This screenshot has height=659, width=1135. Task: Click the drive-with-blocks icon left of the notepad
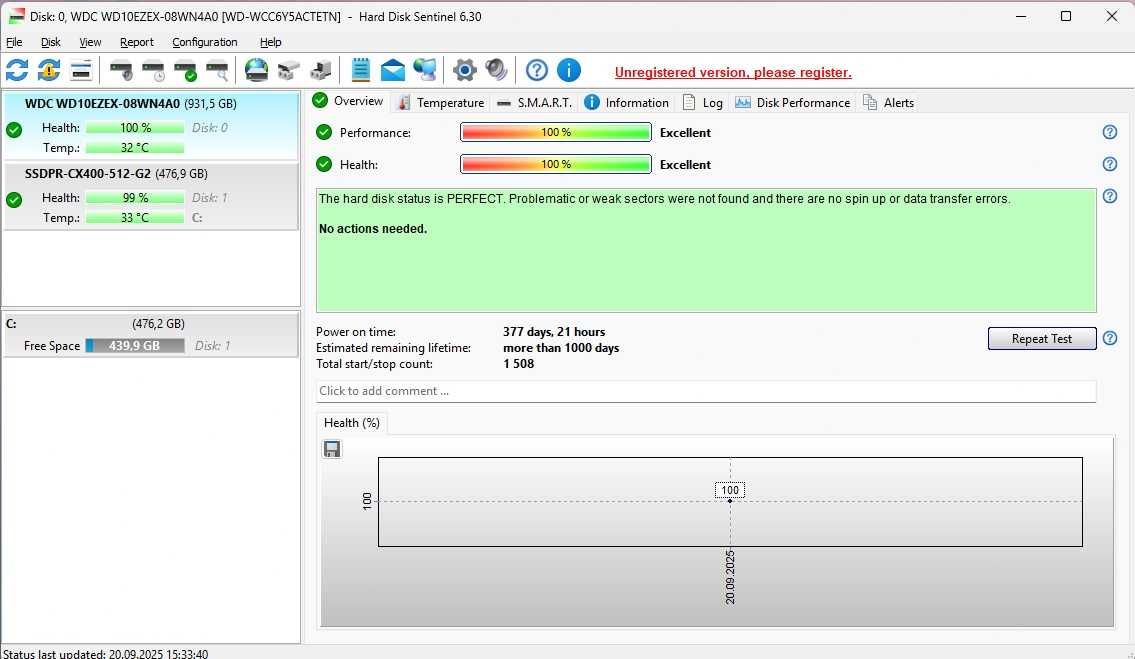click(321, 70)
